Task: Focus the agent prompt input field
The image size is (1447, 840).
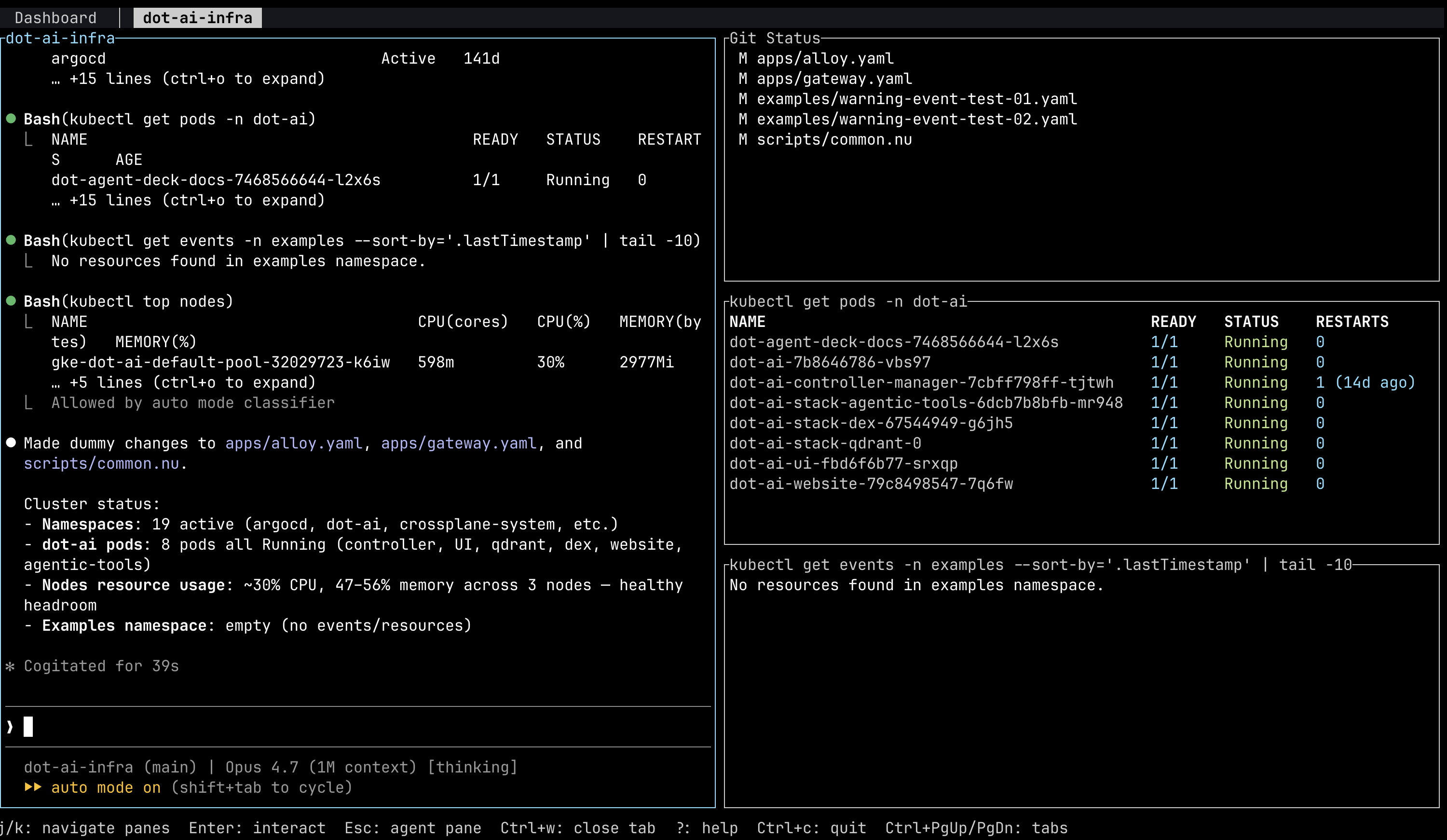Action: (358, 727)
